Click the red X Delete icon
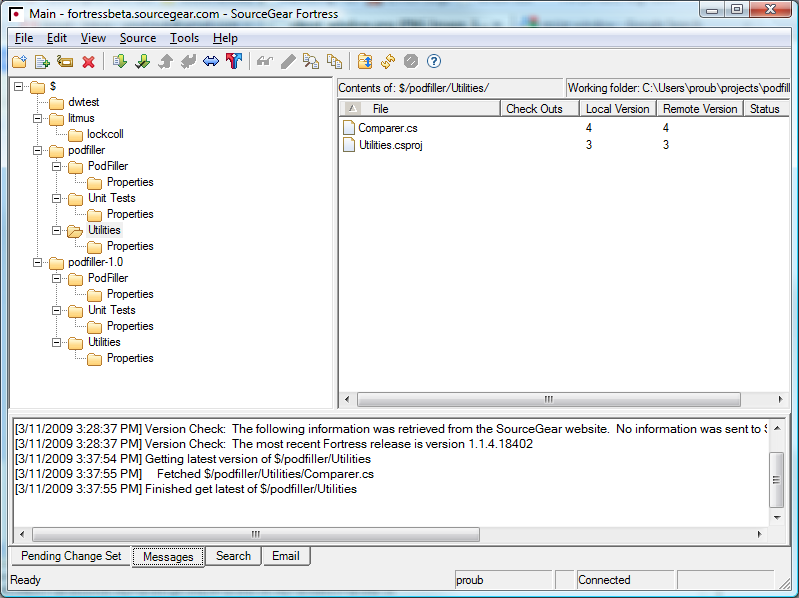Viewport: 799px width, 598px height. pos(88,62)
